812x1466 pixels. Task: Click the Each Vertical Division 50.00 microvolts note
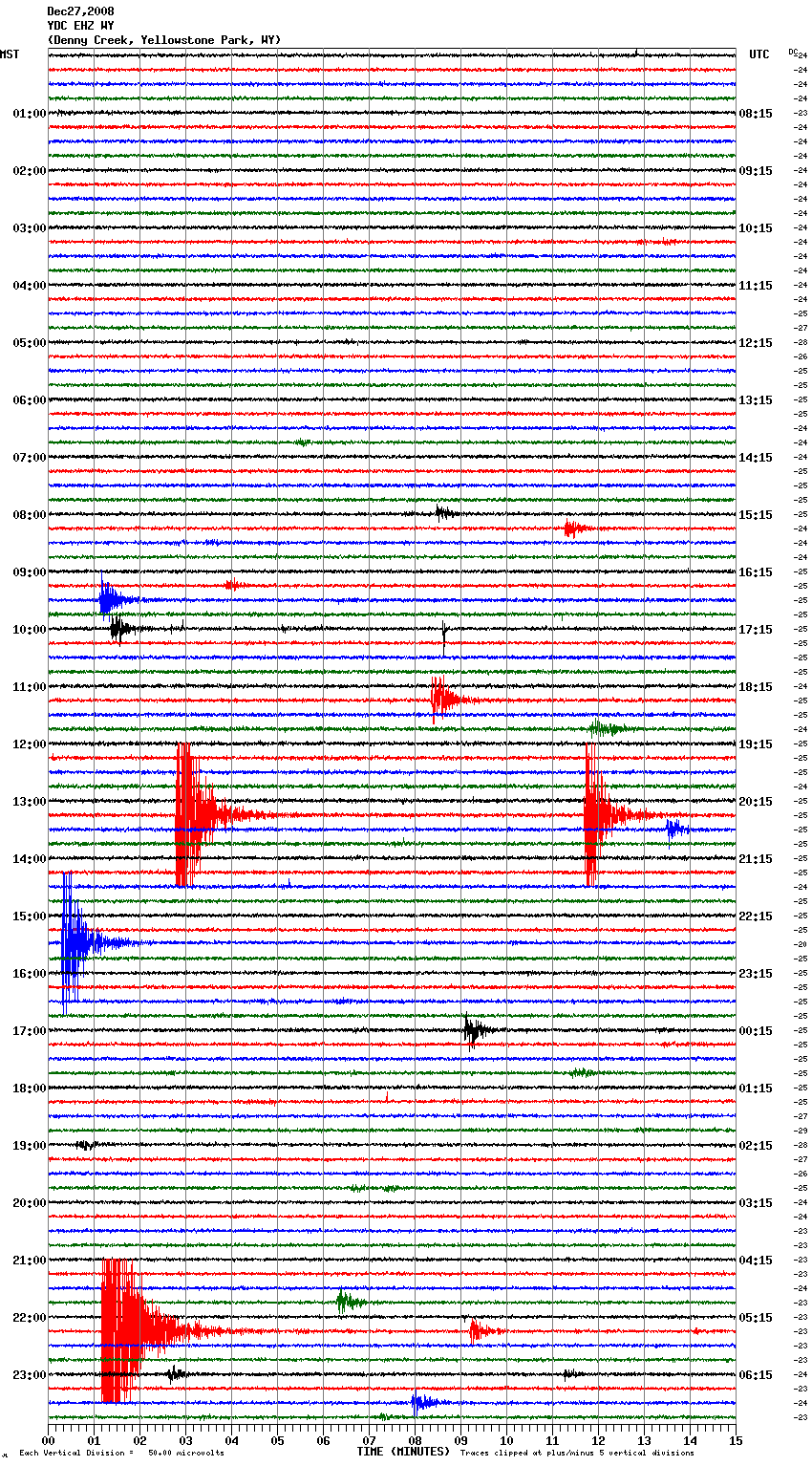(121, 1454)
